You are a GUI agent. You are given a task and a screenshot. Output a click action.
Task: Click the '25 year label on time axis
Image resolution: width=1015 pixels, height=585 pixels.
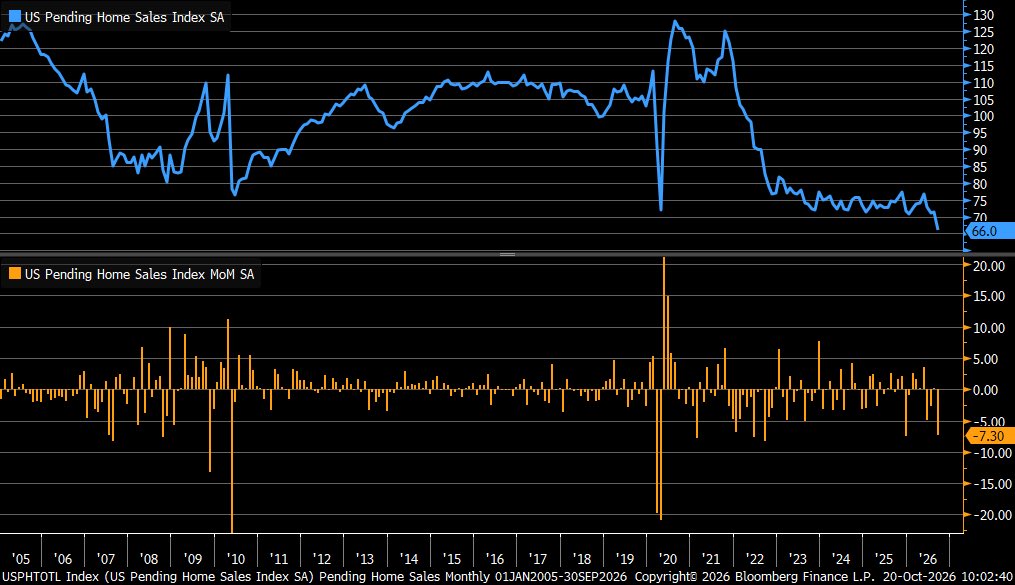pos(883,558)
